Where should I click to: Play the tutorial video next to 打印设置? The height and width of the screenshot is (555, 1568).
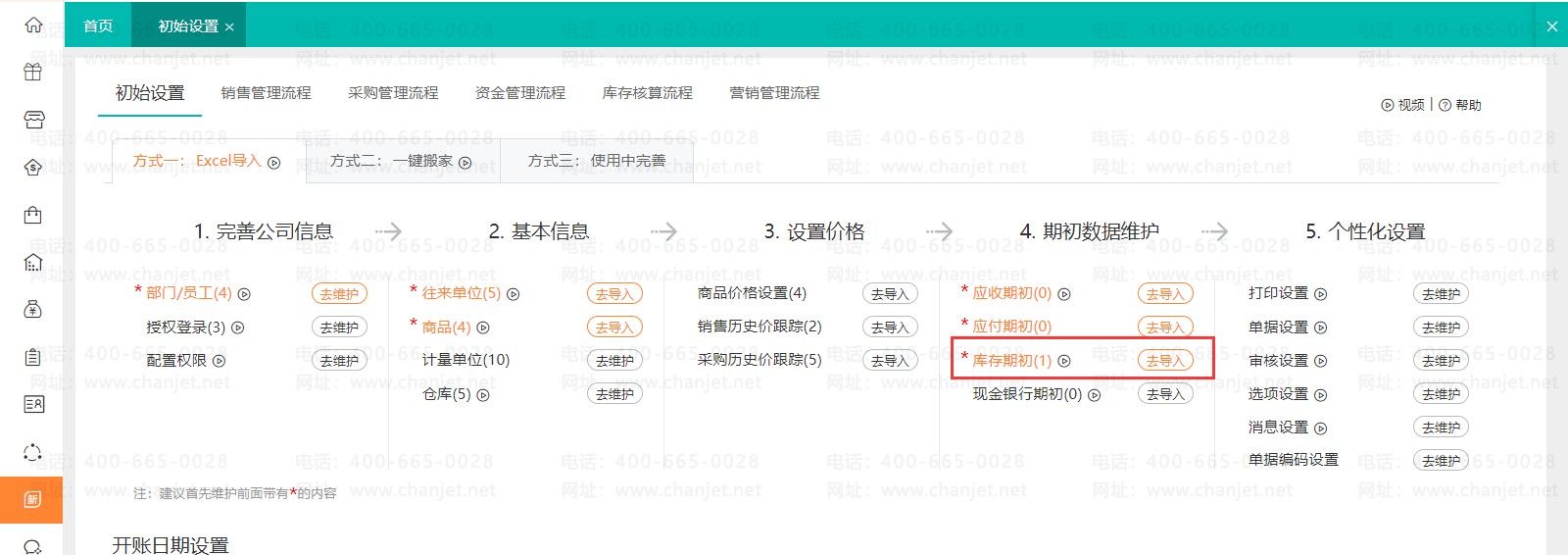click(x=1320, y=294)
